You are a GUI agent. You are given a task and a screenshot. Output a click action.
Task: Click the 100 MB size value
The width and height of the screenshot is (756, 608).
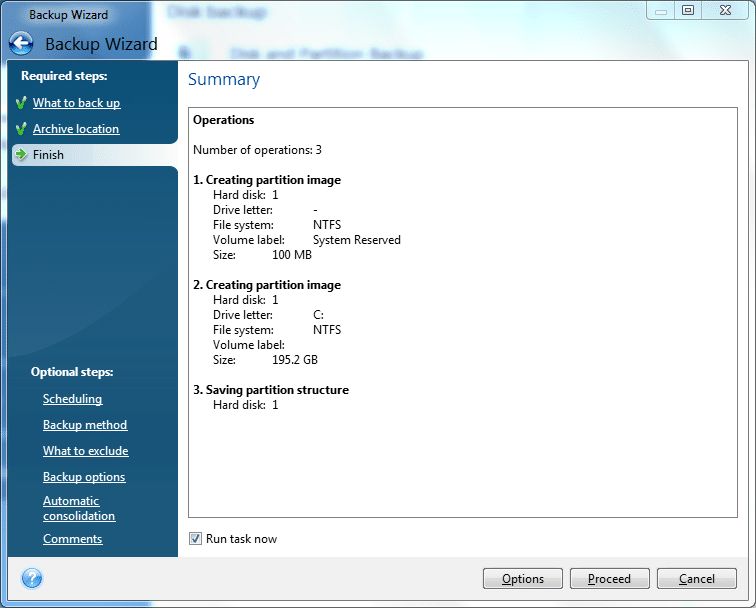[x=292, y=255]
